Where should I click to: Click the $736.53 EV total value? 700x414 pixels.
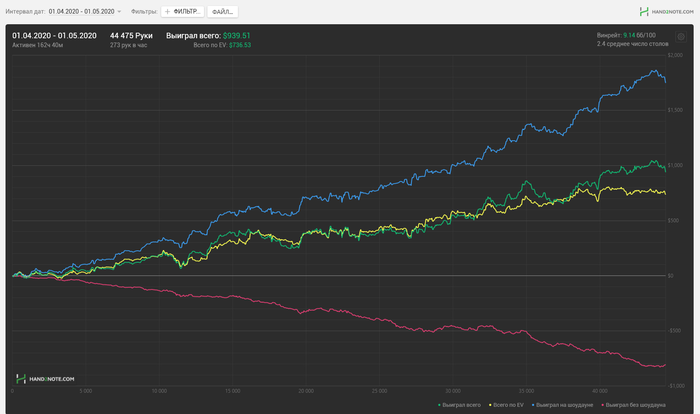[240, 45]
